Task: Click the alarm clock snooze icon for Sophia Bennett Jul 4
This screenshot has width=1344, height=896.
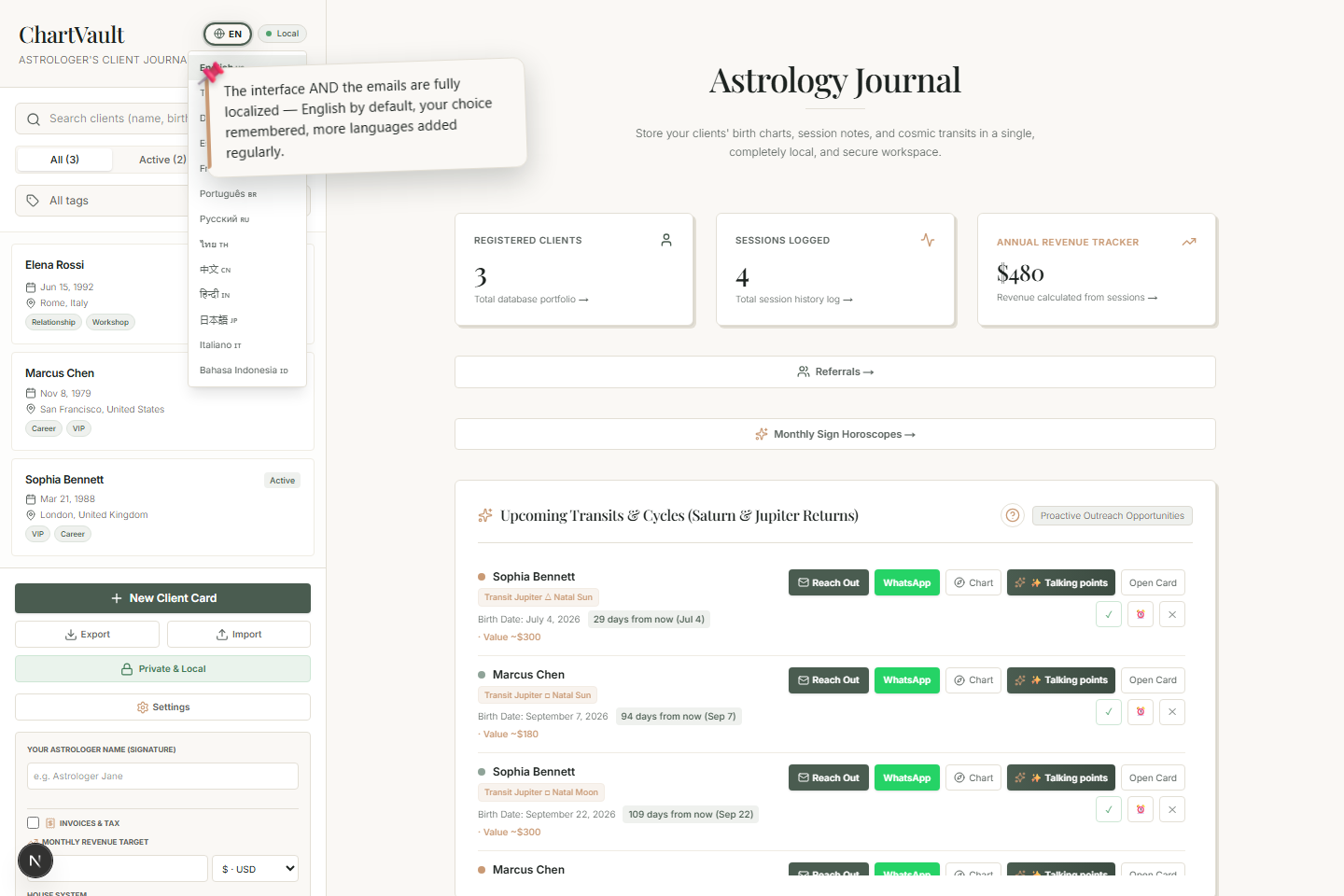Action: [1141, 614]
